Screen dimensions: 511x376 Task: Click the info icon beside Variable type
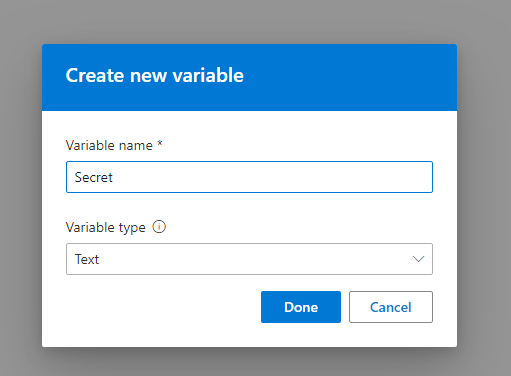(159, 227)
